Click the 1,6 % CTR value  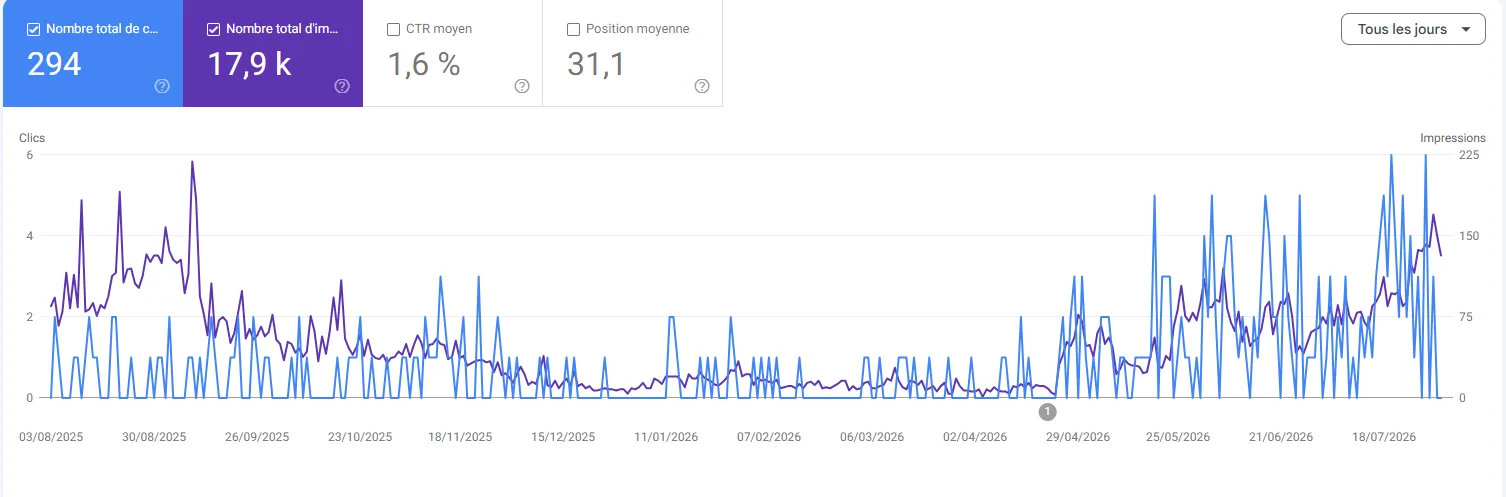coord(424,65)
